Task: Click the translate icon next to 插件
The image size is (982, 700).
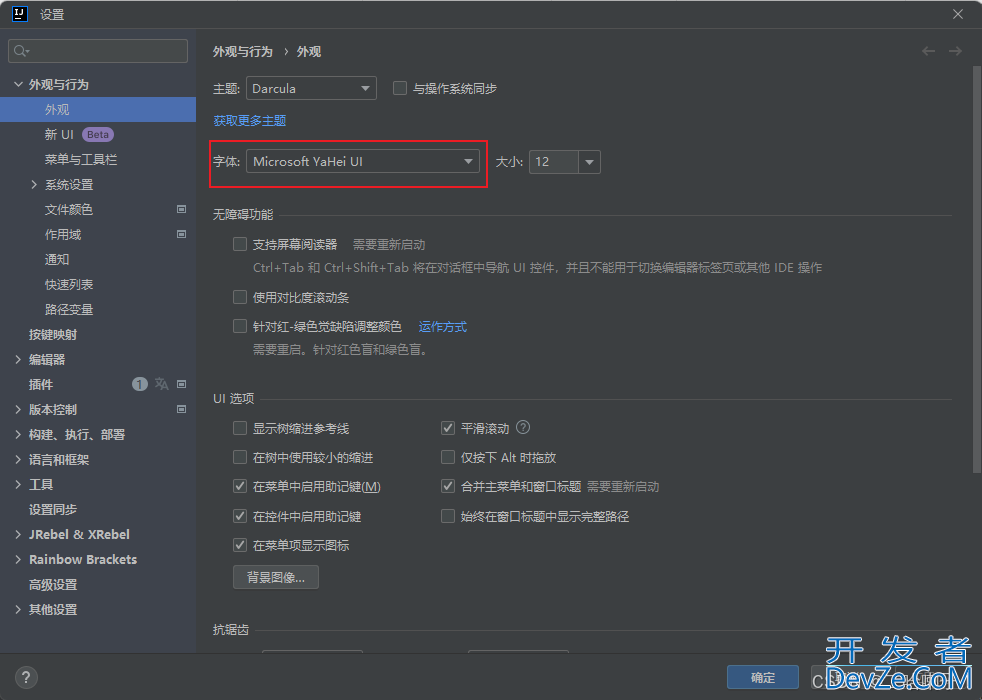Action: point(162,384)
